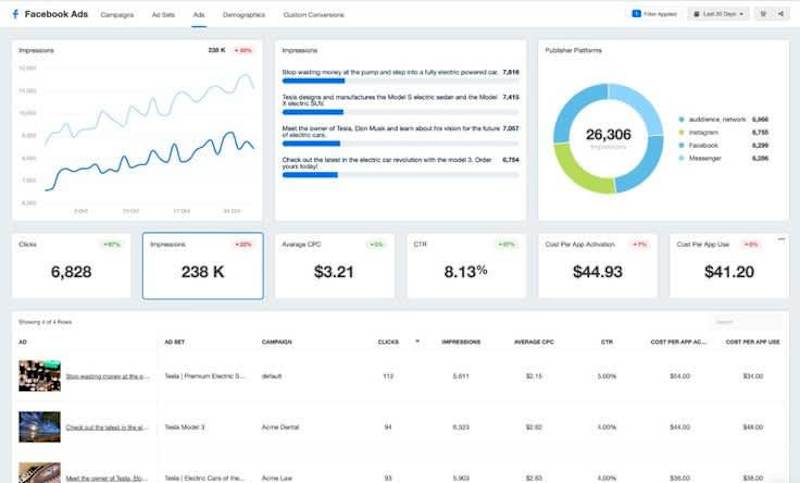
Task: Click the Facebook legend dot
Action: (681, 145)
